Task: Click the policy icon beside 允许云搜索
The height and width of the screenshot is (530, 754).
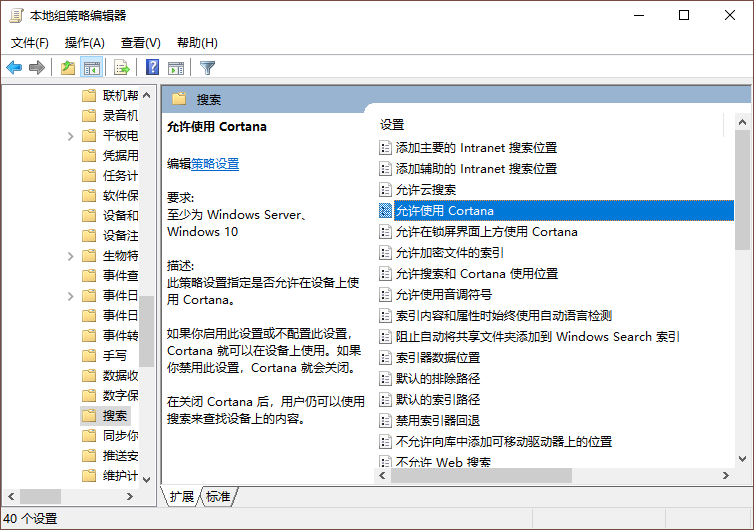Action: [386, 190]
